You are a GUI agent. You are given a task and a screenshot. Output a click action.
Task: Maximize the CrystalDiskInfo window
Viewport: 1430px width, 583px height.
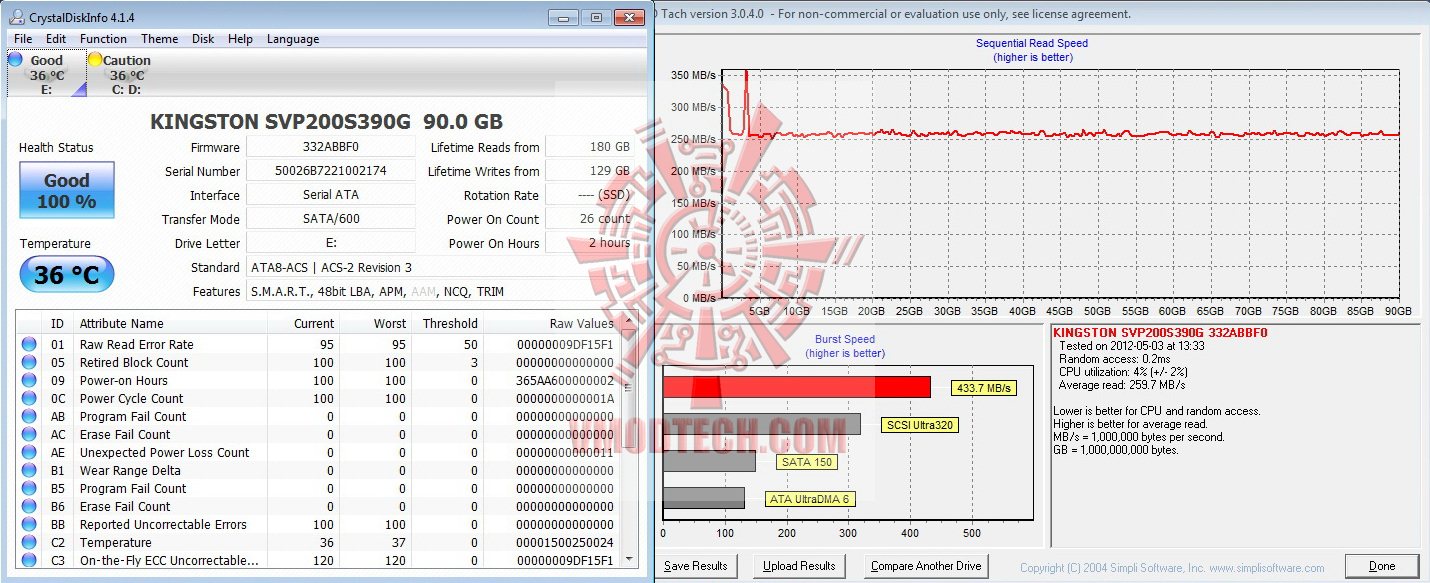(x=596, y=17)
